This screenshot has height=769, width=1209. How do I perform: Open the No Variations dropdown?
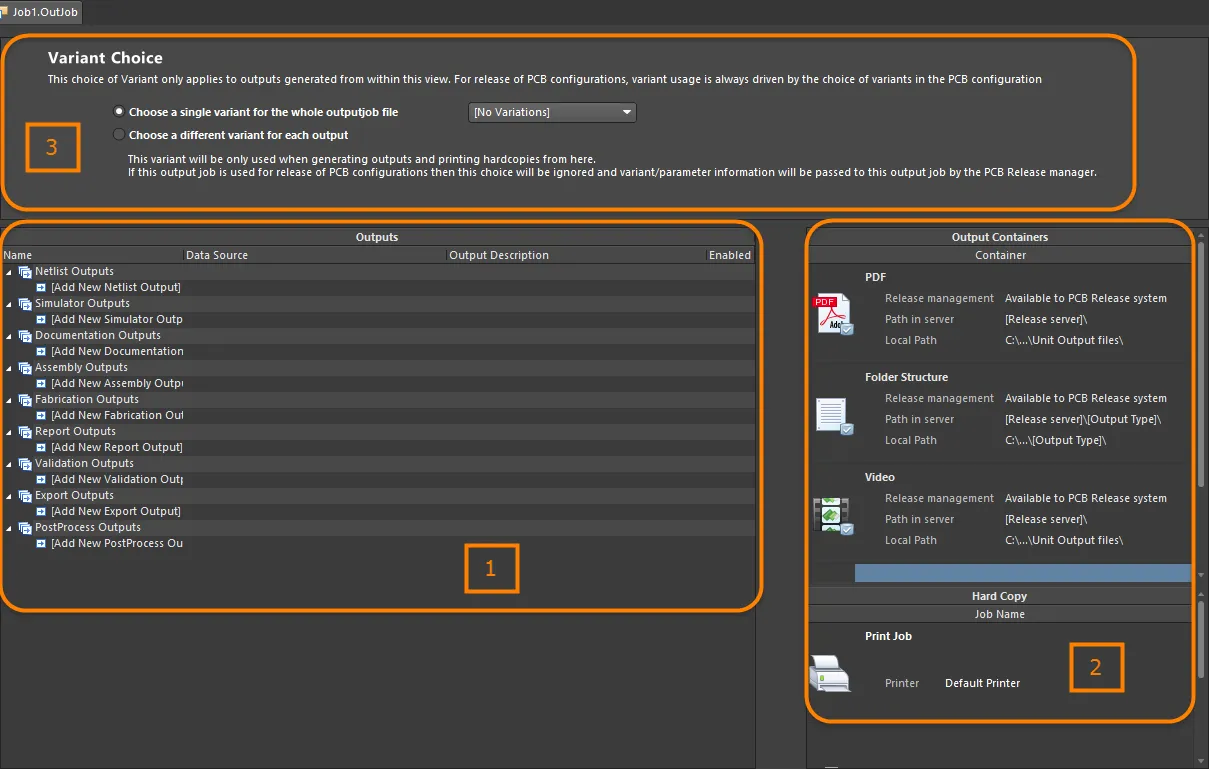pyautogui.click(x=552, y=112)
